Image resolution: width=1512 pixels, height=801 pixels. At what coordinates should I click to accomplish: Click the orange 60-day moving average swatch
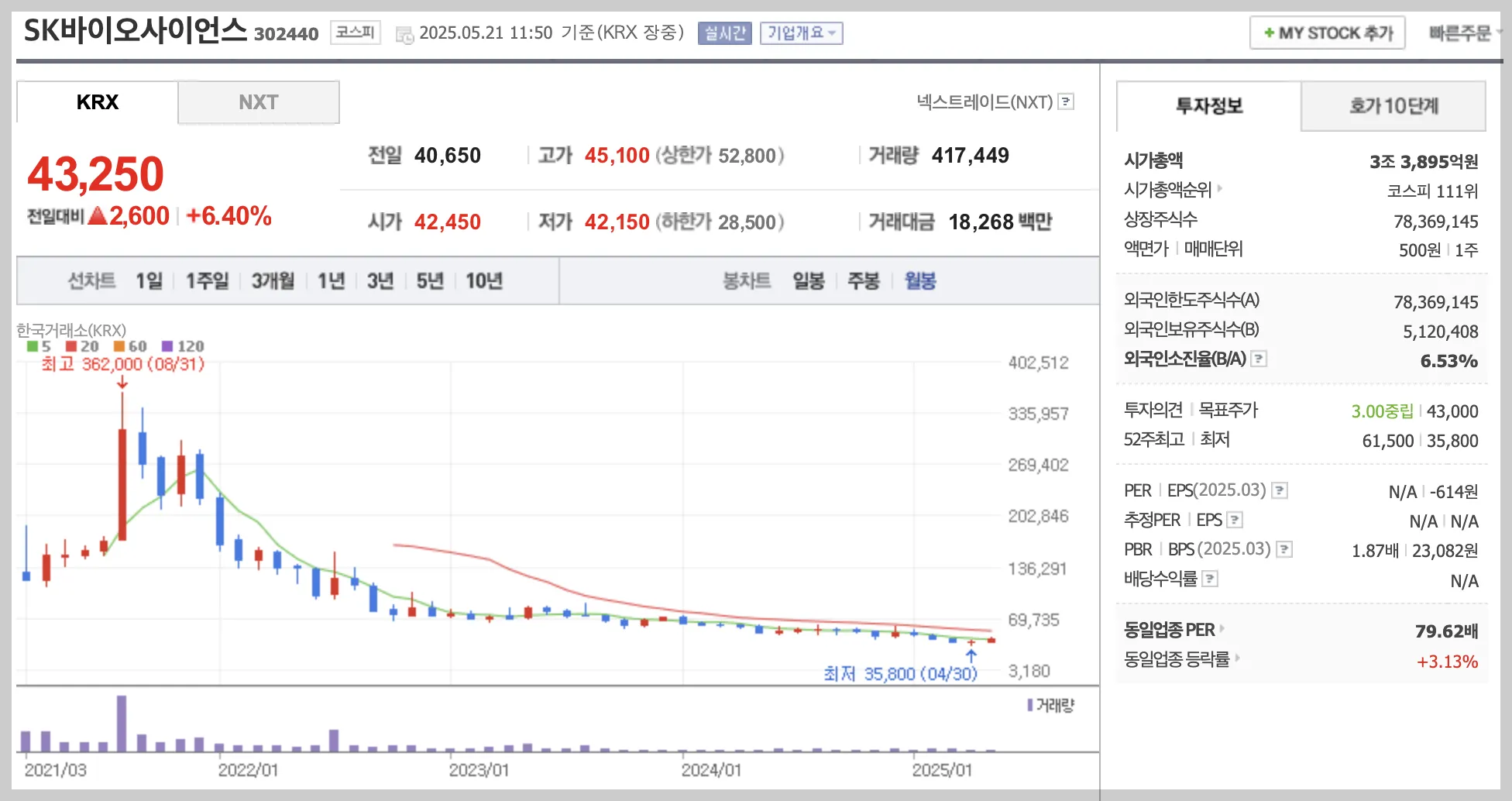pyautogui.click(x=119, y=346)
